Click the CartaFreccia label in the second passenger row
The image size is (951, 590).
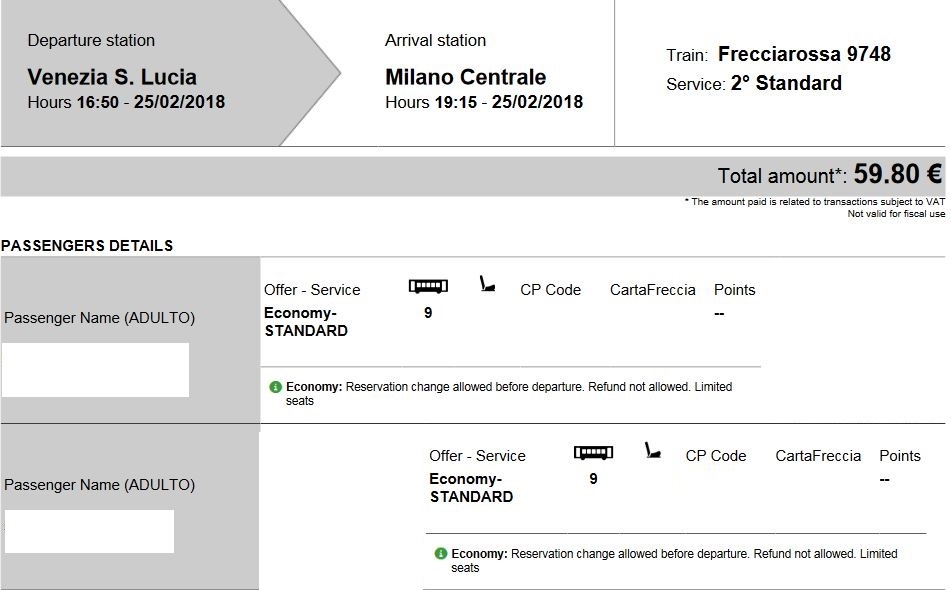click(x=817, y=456)
